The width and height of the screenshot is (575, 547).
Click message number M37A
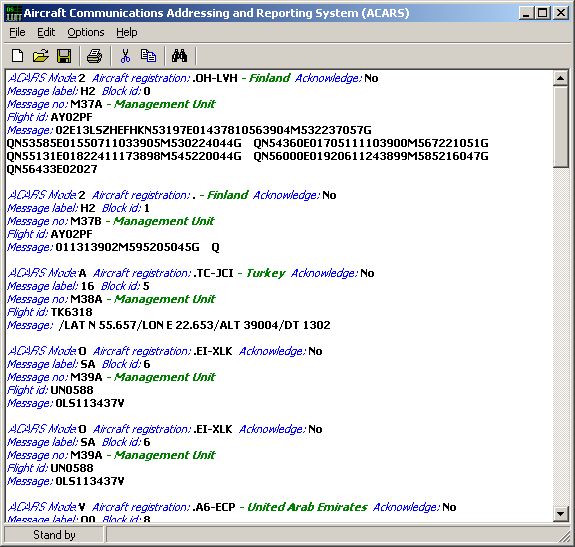pos(86,104)
